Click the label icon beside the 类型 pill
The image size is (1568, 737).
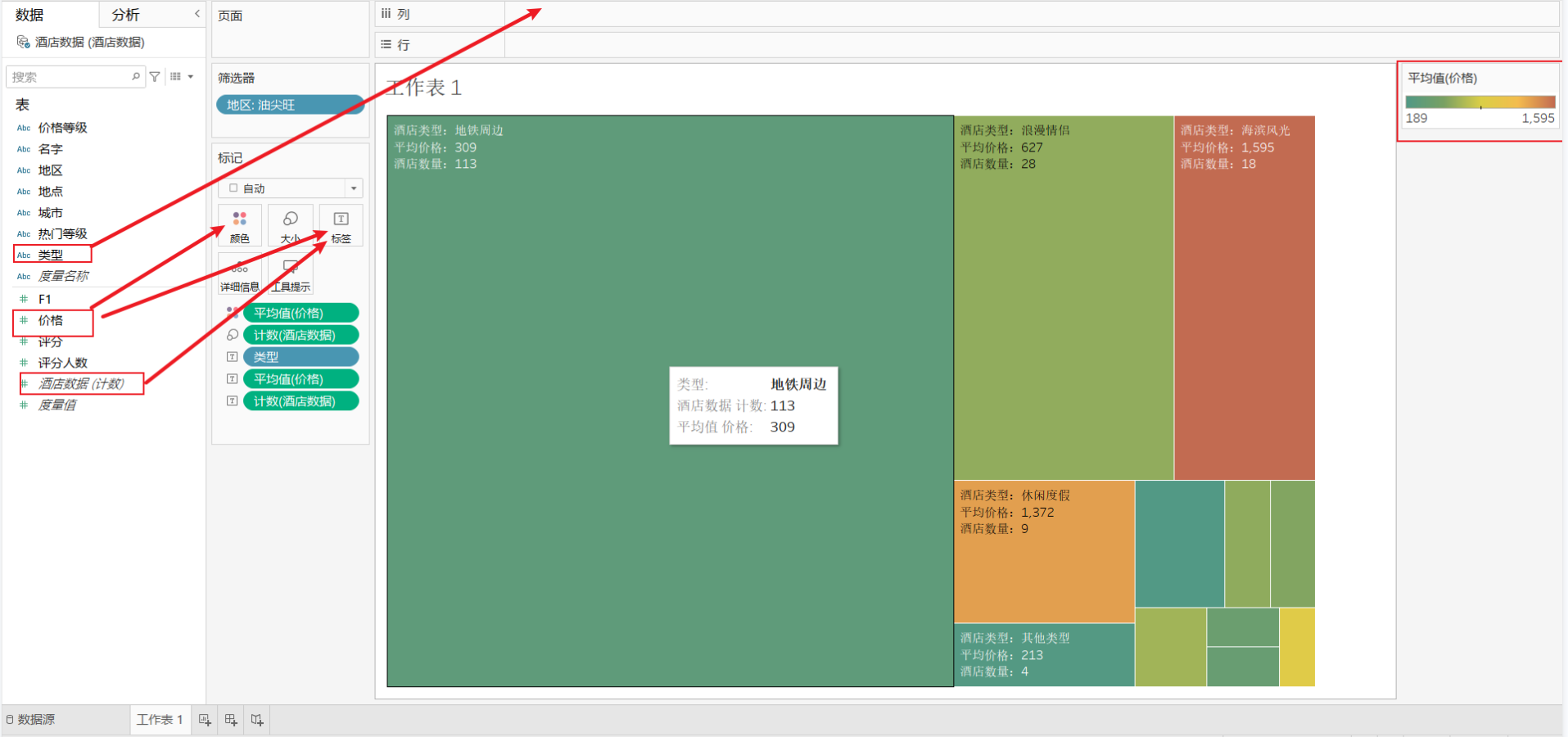(x=233, y=357)
